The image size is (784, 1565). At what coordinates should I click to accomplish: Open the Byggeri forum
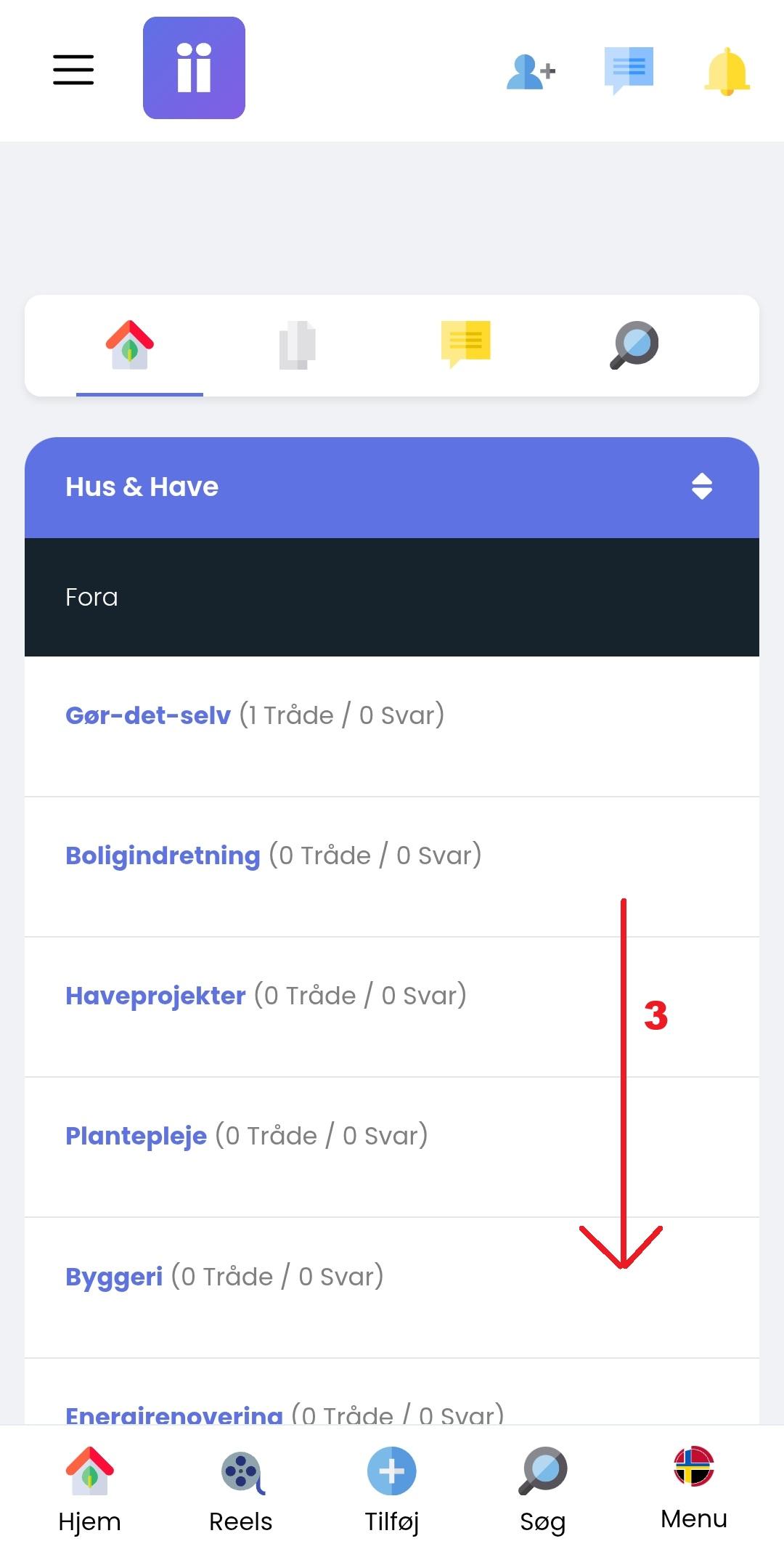click(114, 1277)
